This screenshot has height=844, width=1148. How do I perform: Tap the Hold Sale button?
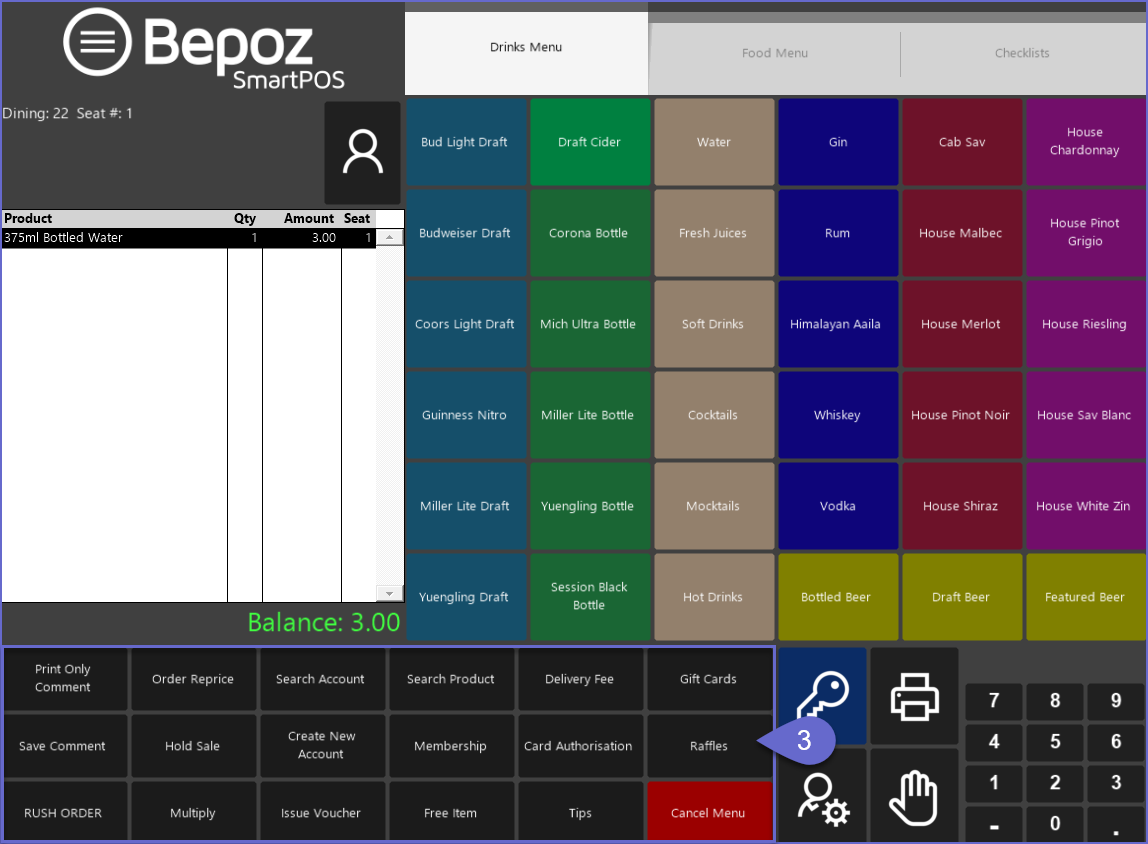click(x=192, y=746)
